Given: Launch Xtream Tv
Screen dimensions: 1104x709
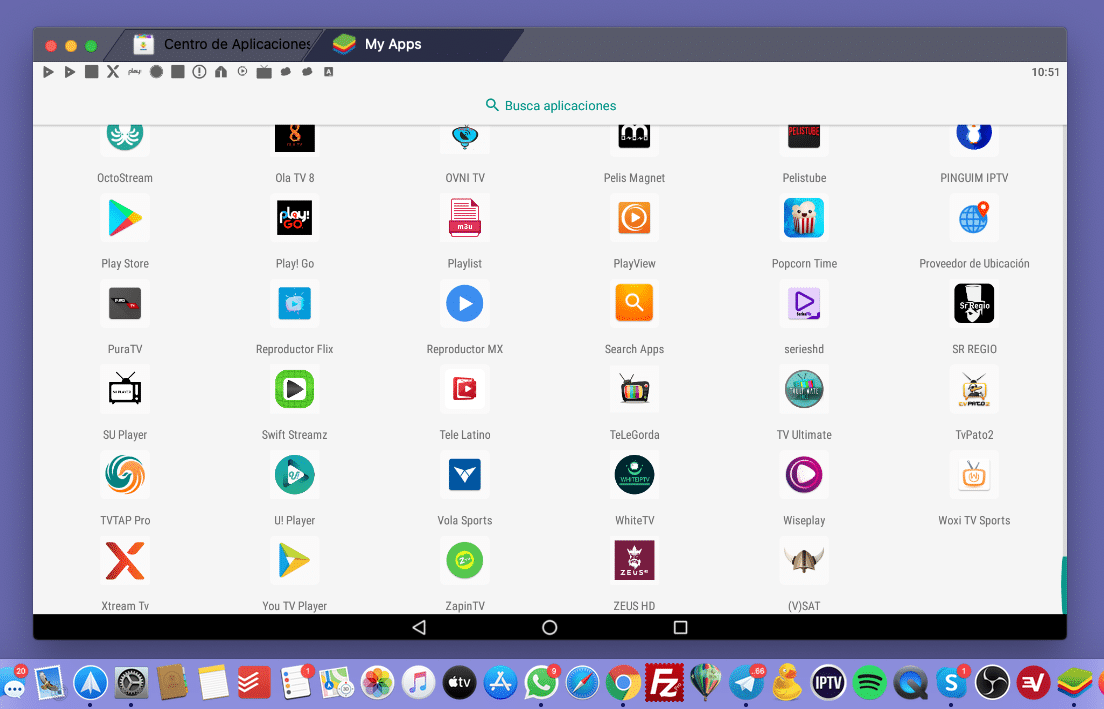Looking at the screenshot, I should tap(124, 561).
